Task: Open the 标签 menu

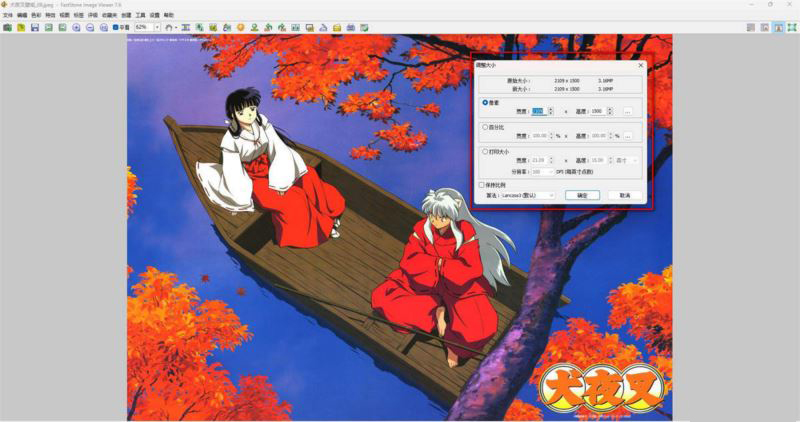Action: (79, 15)
